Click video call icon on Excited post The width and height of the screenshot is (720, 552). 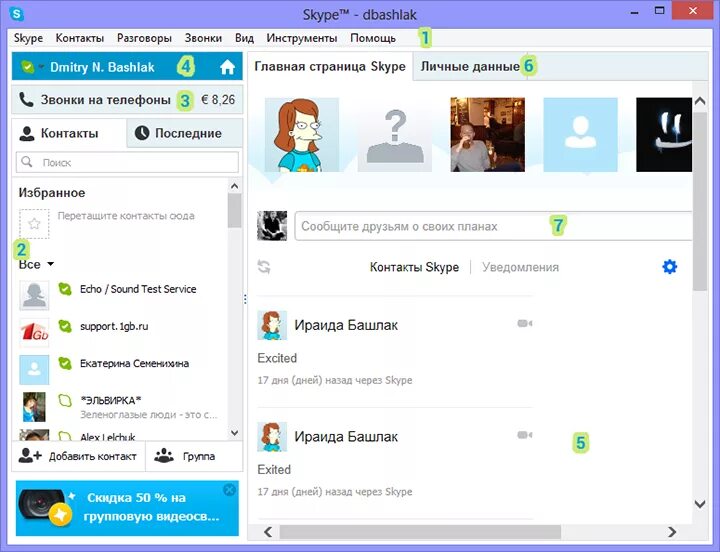pyautogui.click(x=525, y=323)
